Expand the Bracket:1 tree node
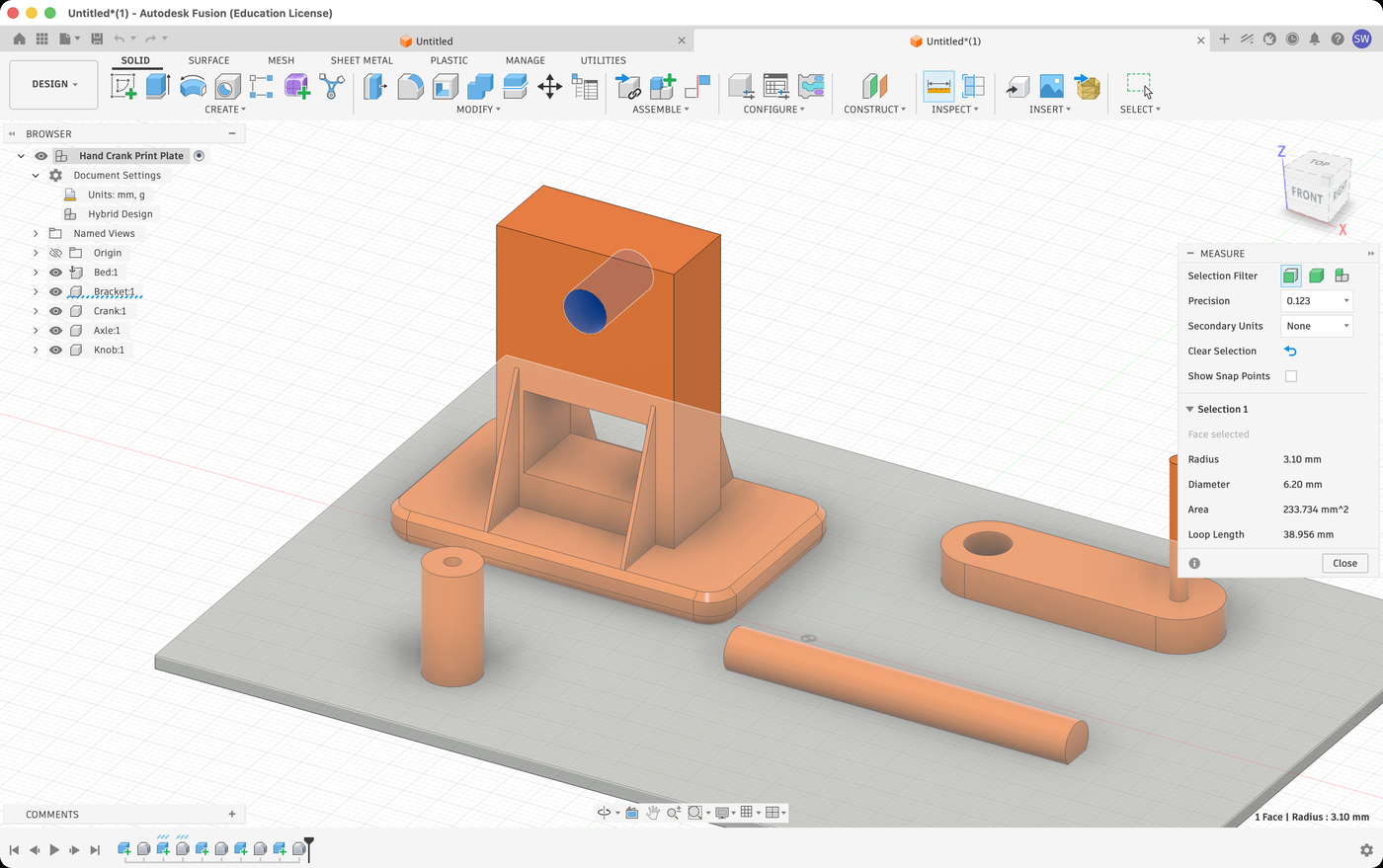 [36, 291]
